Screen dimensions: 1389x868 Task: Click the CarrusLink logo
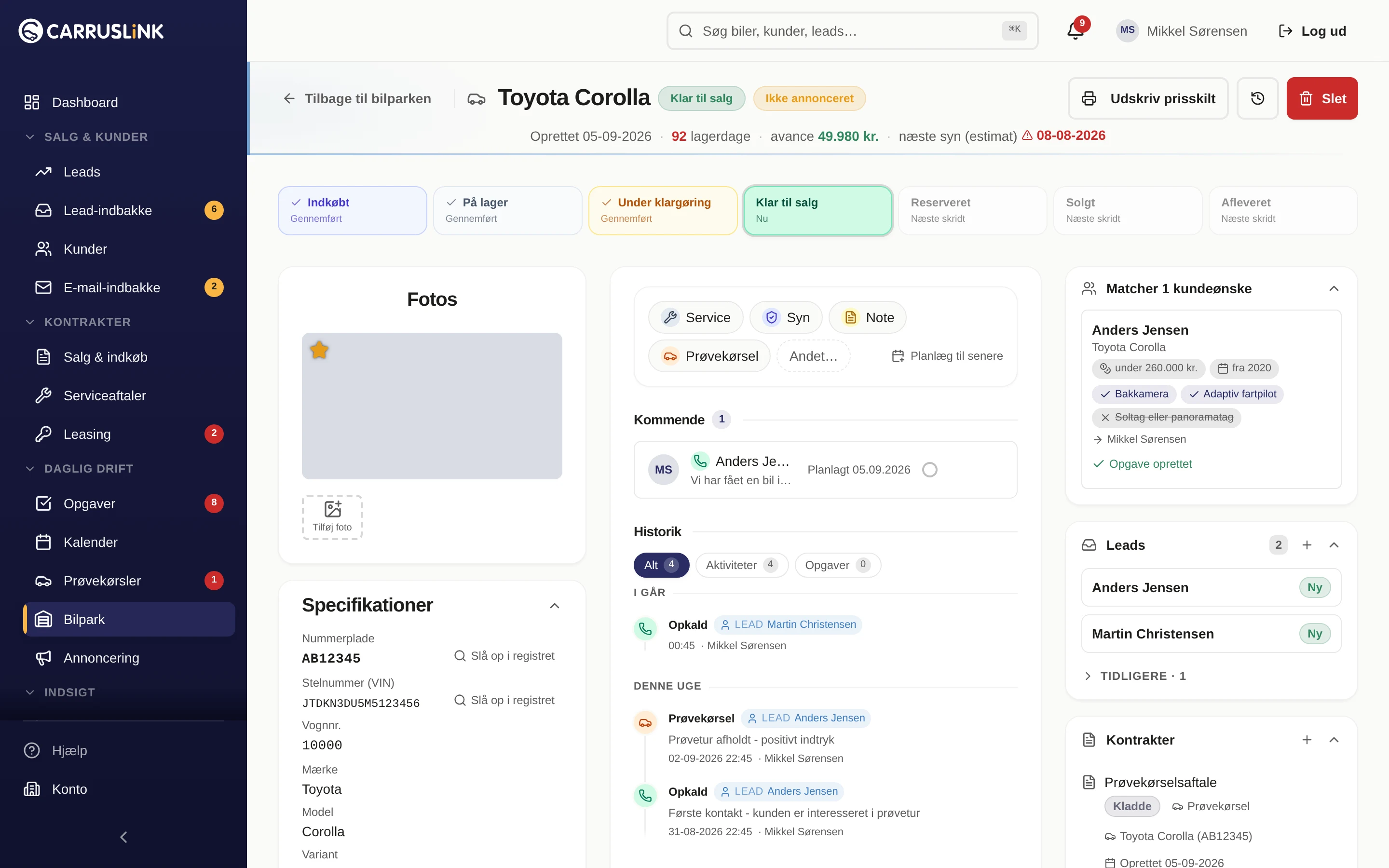(91, 31)
